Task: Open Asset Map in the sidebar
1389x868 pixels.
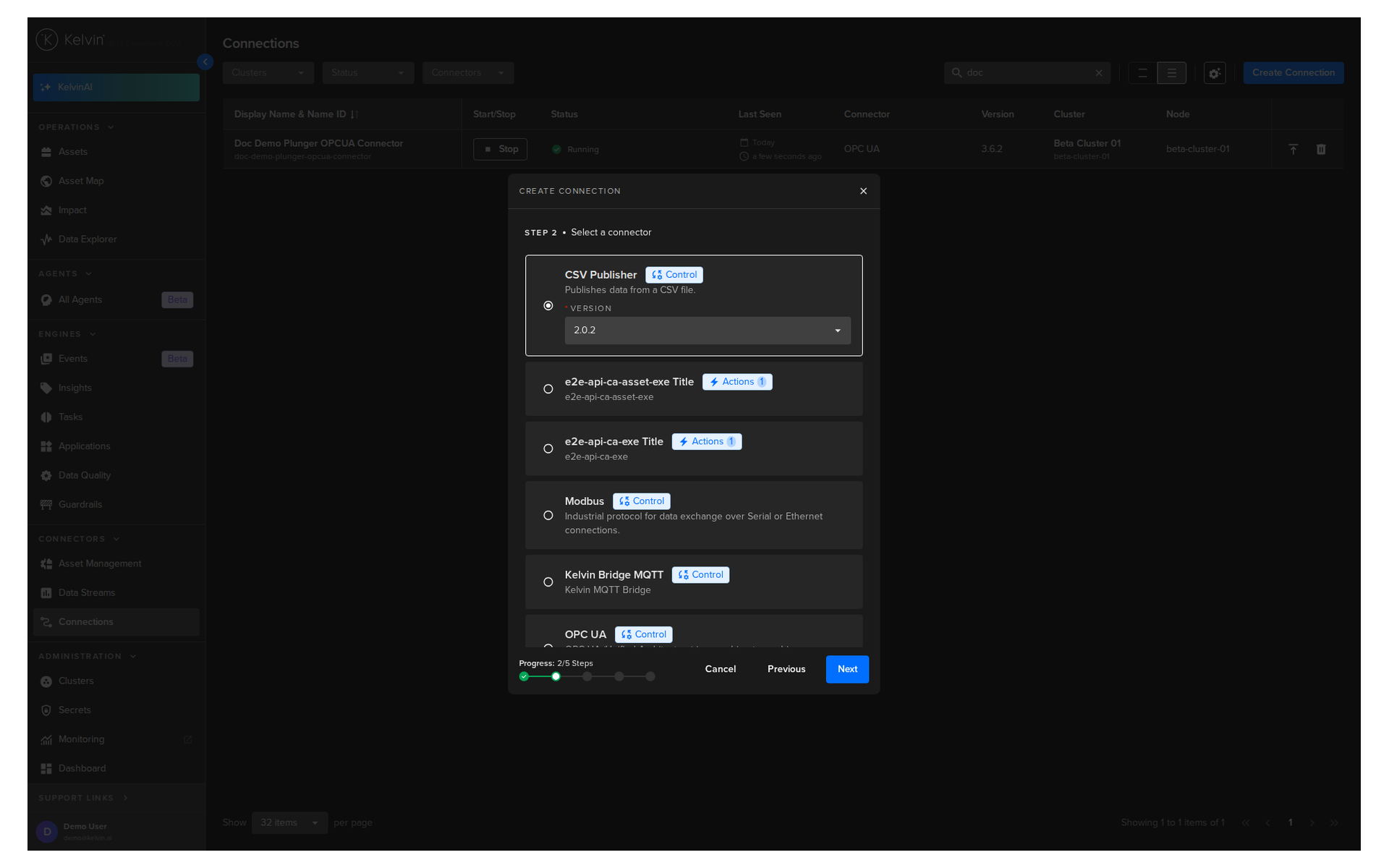Action: [x=116, y=181]
